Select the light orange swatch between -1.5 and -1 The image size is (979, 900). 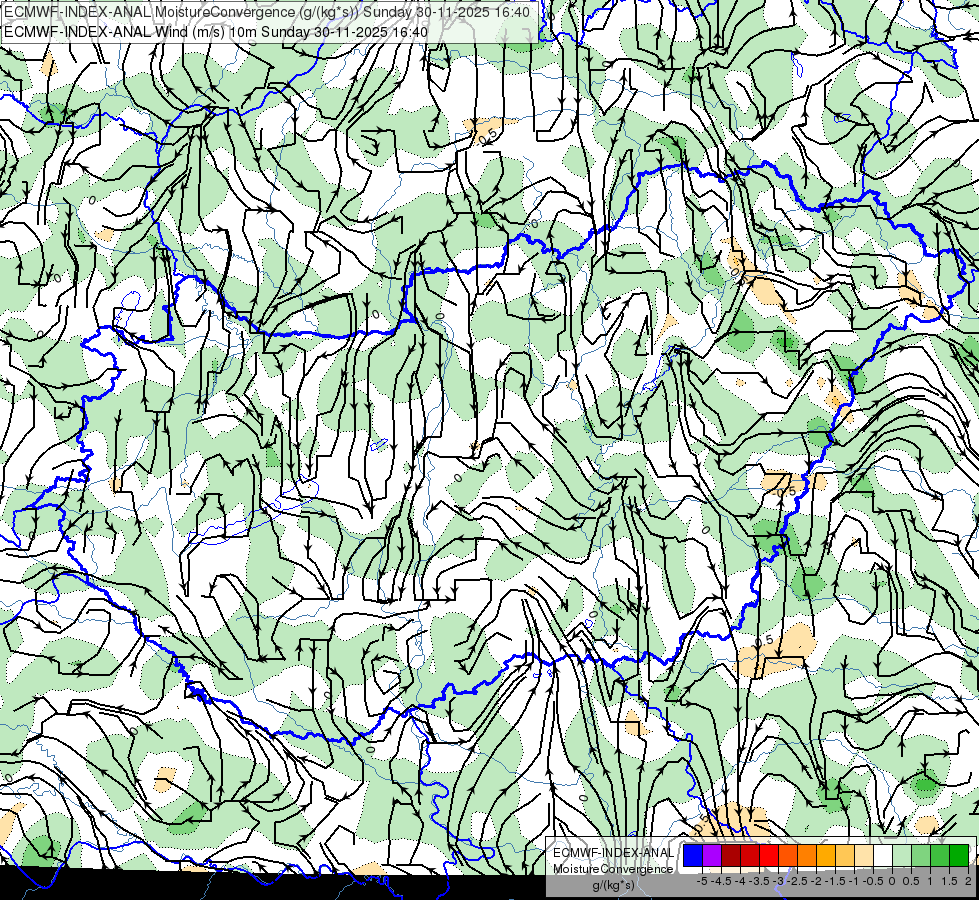(x=845, y=855)
